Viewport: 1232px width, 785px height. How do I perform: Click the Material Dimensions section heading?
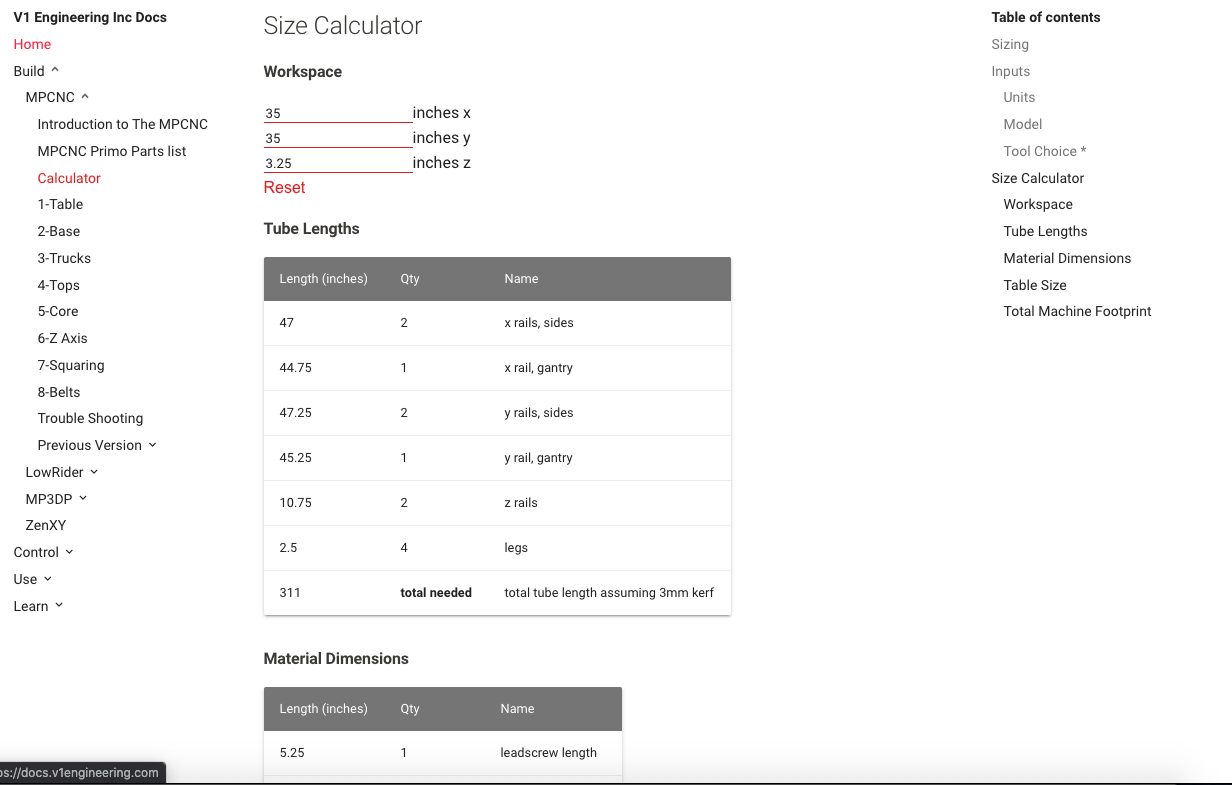tap(336, 659)
